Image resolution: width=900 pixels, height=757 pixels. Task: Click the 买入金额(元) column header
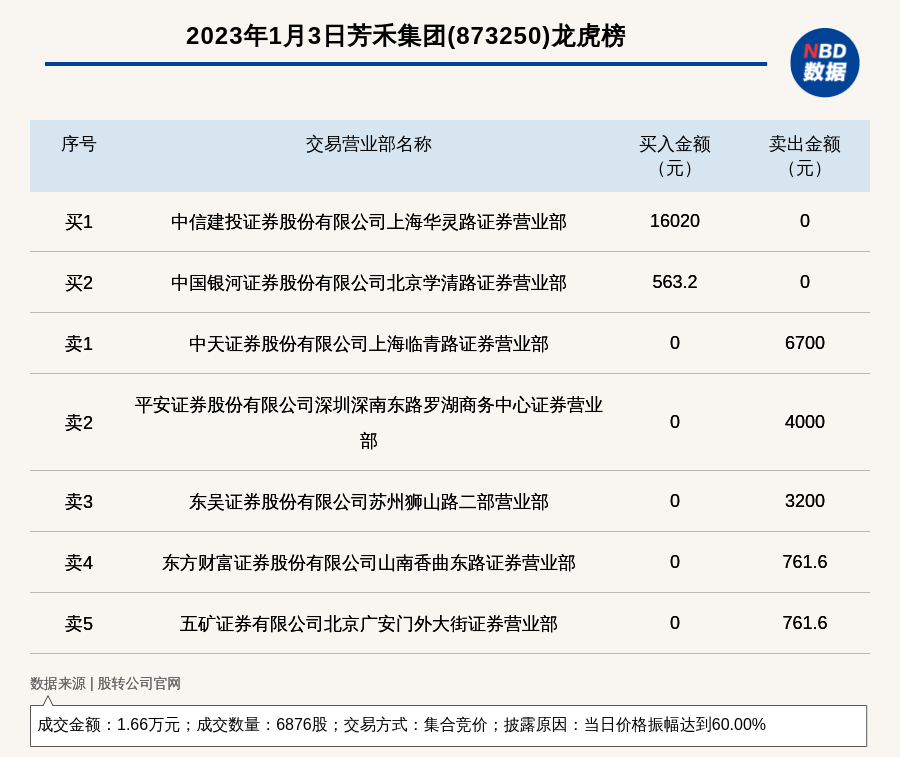674,156
